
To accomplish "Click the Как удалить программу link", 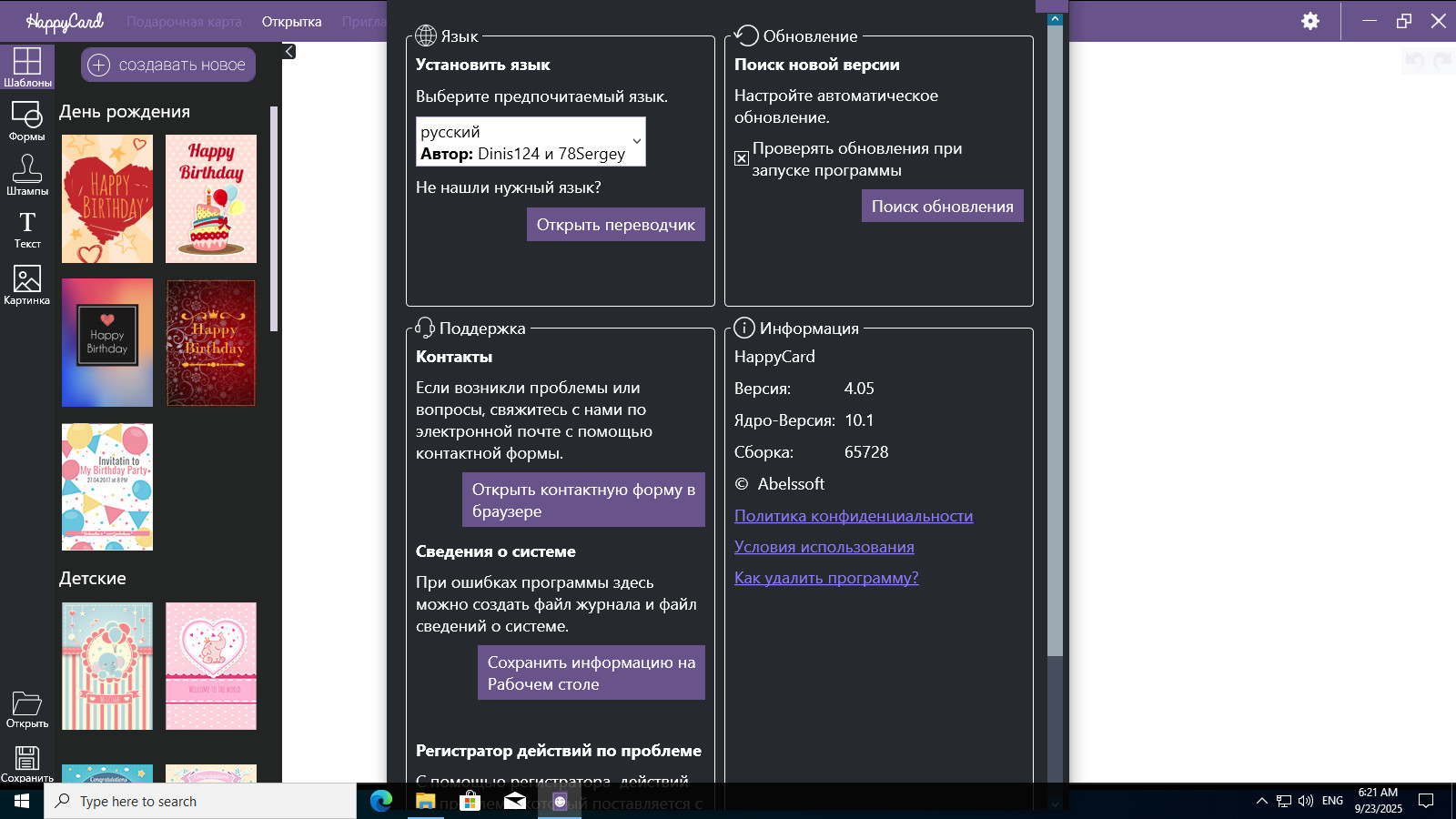I will [x=825, y=578].
